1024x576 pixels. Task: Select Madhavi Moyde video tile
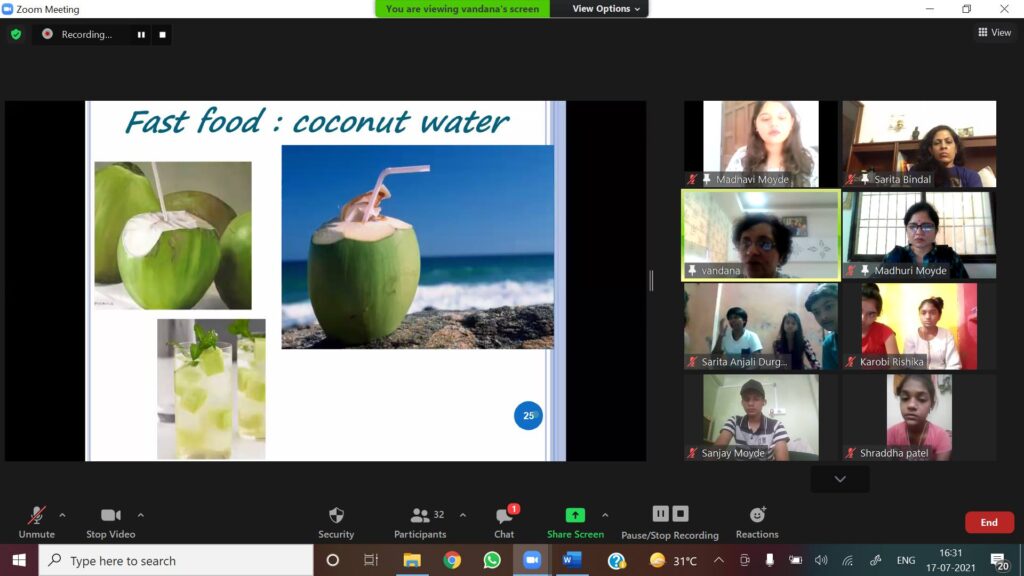(x=761, y=144)
